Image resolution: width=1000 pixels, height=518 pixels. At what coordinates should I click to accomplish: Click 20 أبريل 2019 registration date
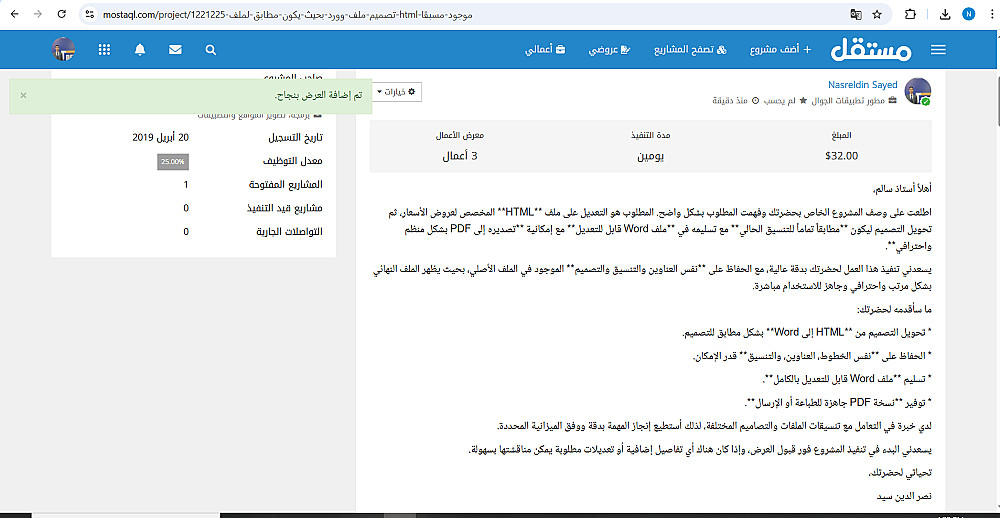click(160, 137)
